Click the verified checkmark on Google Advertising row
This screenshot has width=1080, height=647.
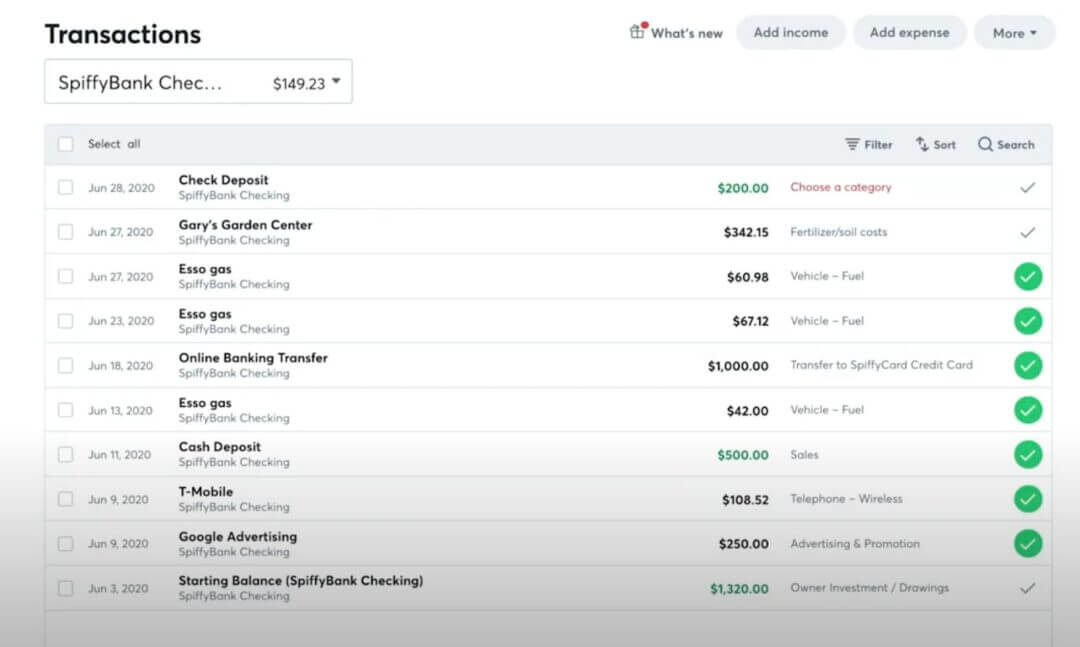pos(1028,544)
